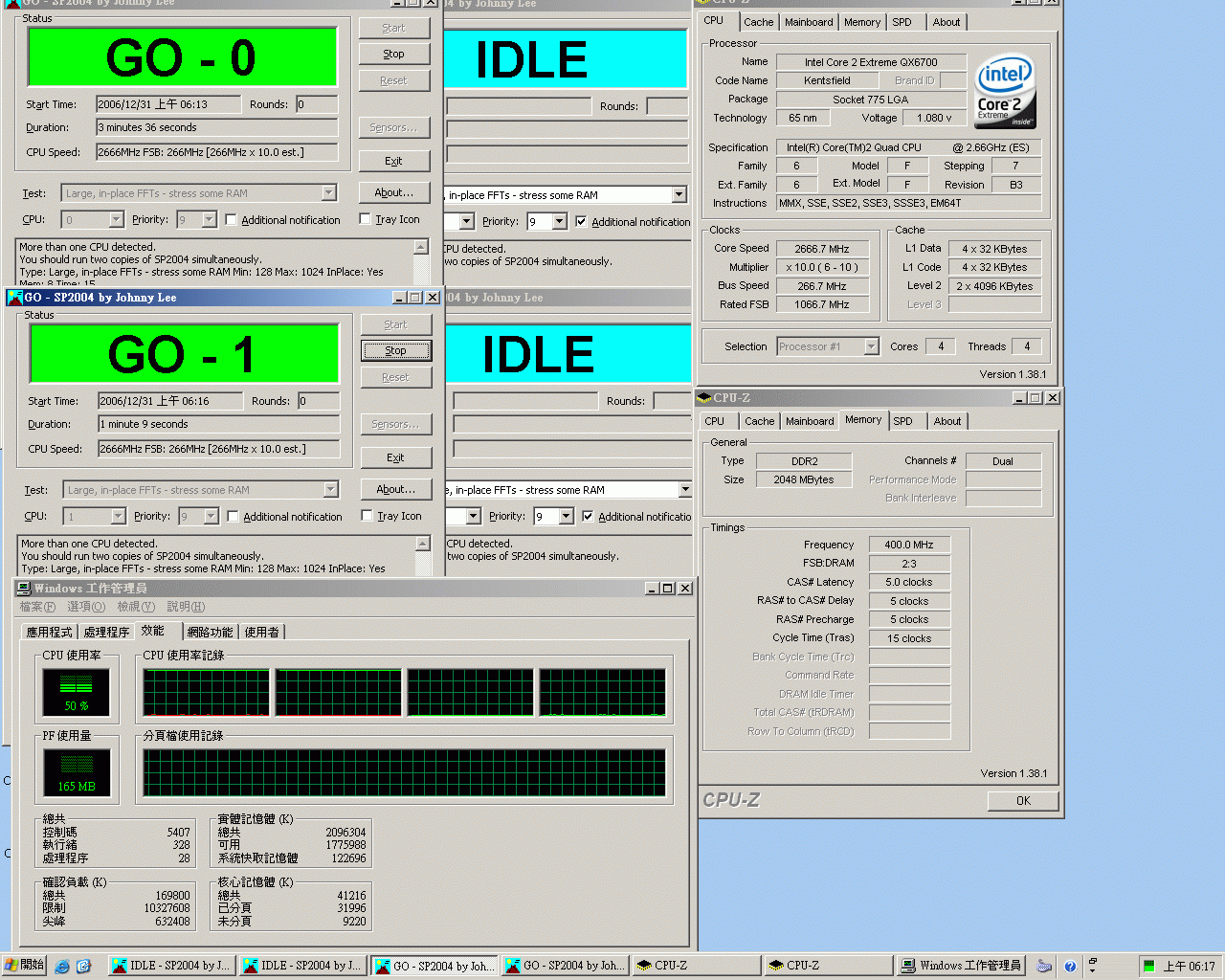Screen dimensions: 1225x980
Task: Click the PF 使用量 gauge showing 165 MB
Action: pyautogui.click(x=77, y=771)
